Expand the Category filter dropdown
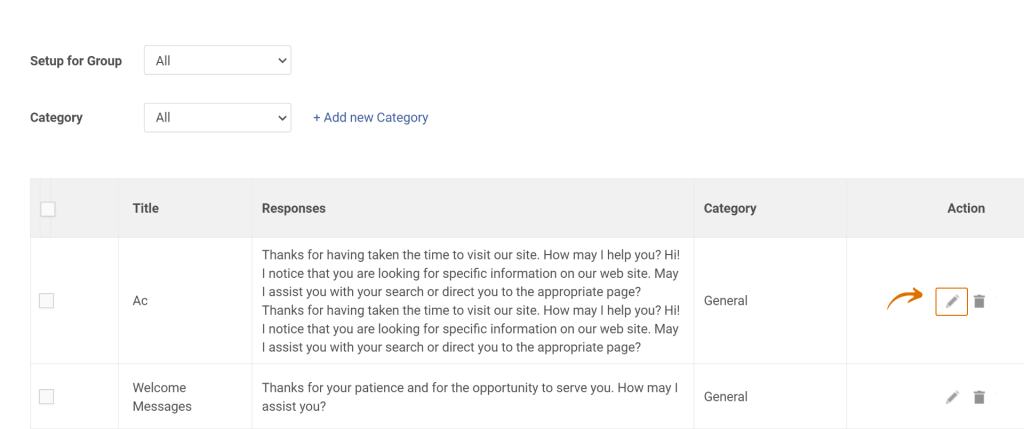Image resolution: width=1024 pixels, height=429 pixels. click(217, 118)
